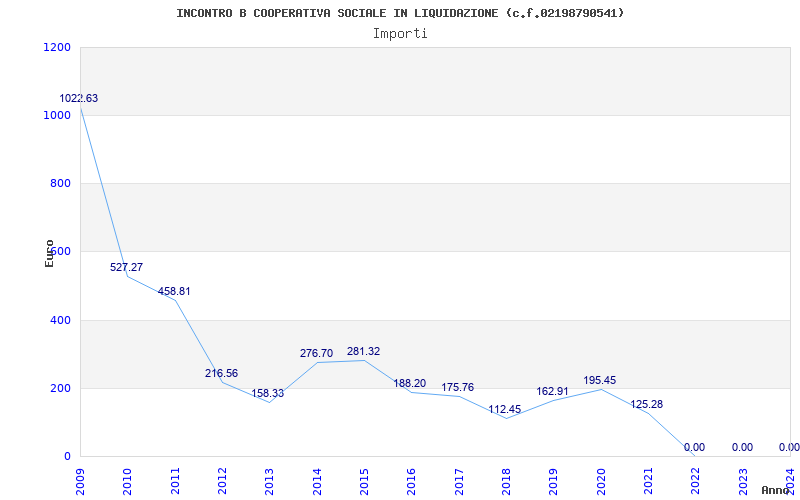This screenshot has width=800, height=500.
Task: Click the y-axis tick label 0
Action: tap(67, 456)
